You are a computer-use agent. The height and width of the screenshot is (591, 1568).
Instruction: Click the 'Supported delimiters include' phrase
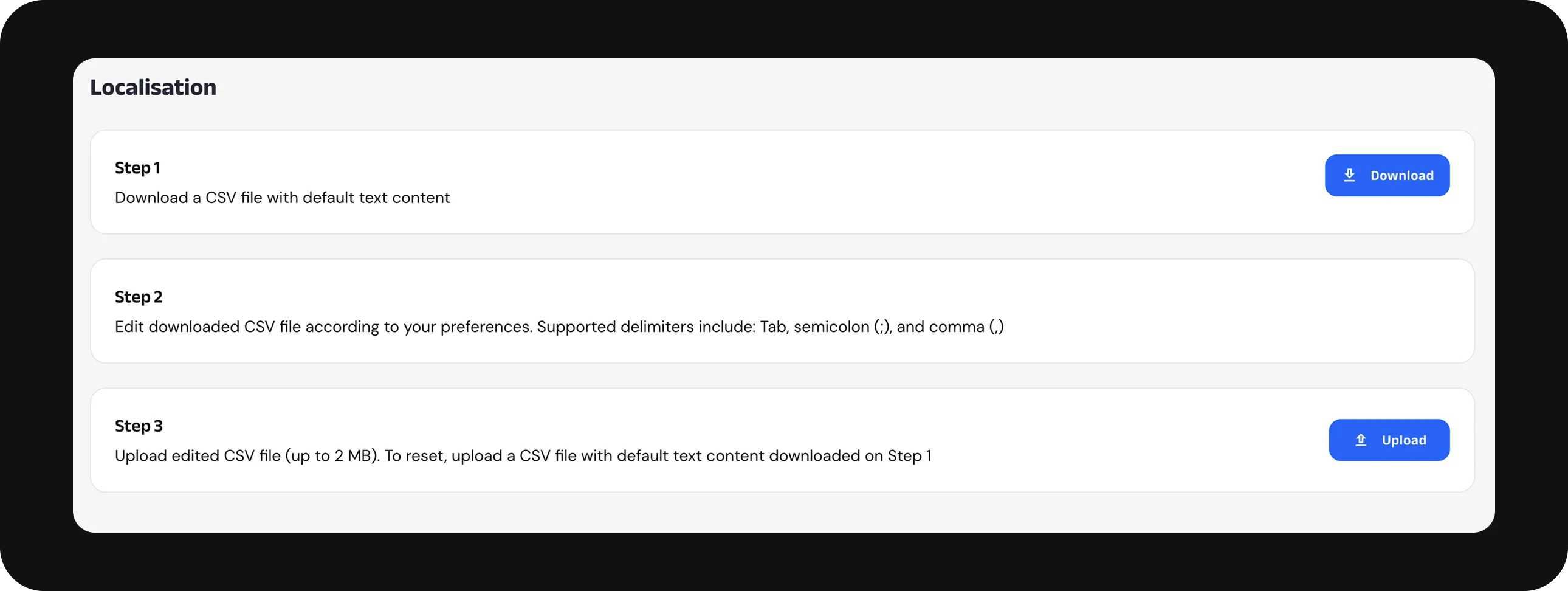tap(646, 327)
